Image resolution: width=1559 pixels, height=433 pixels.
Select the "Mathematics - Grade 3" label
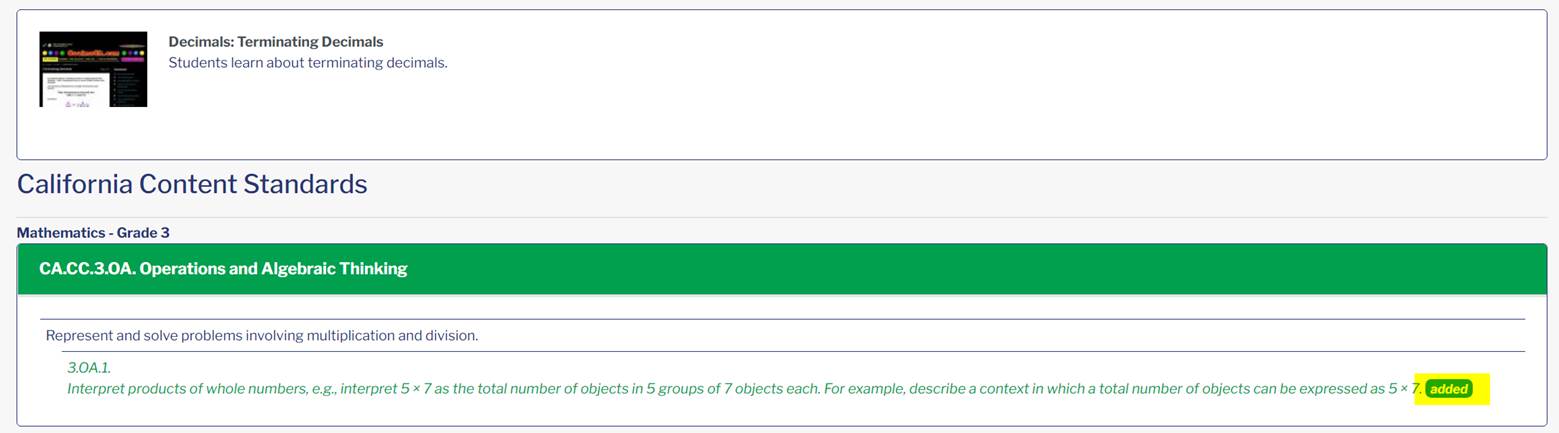pos(93,233)
